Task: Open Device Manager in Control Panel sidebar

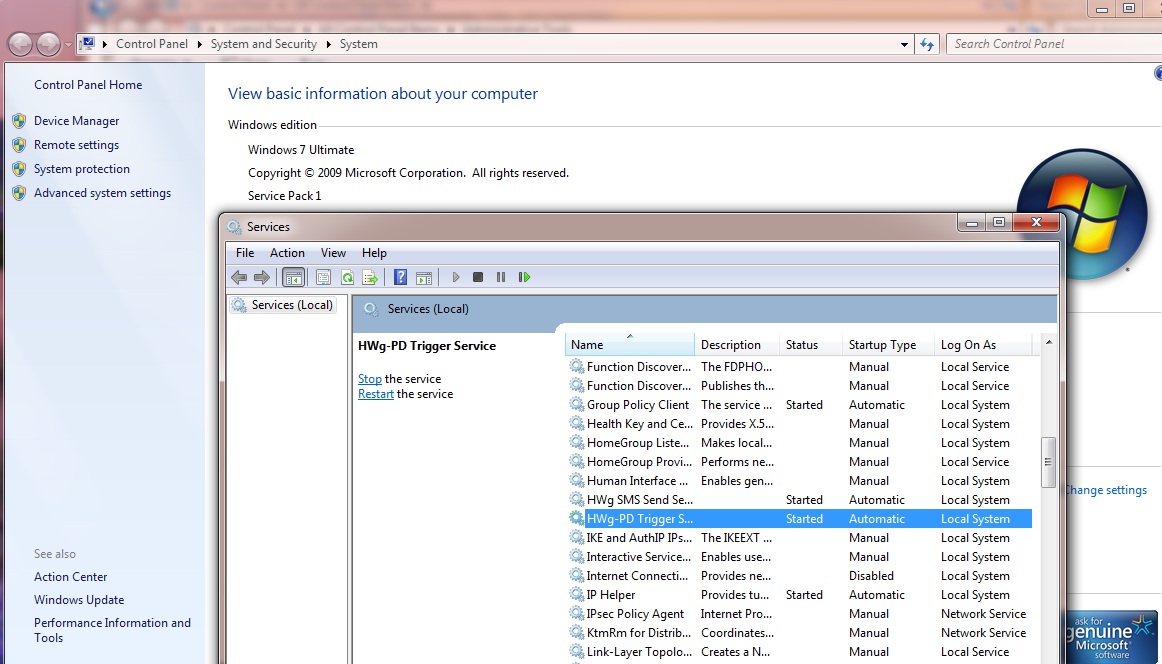Action: click(76, 121)
